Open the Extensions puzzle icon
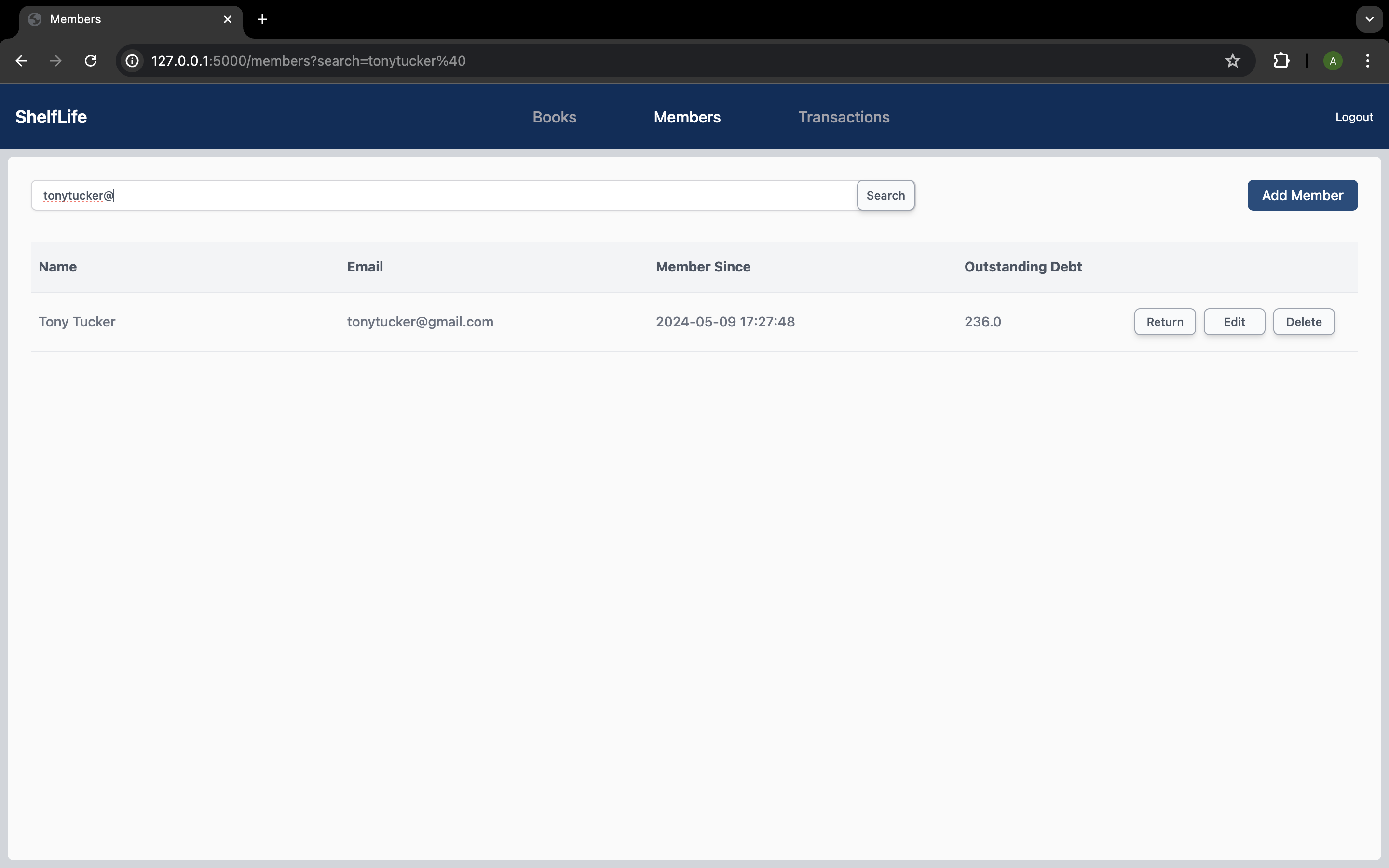 [x=1281, y=61]
